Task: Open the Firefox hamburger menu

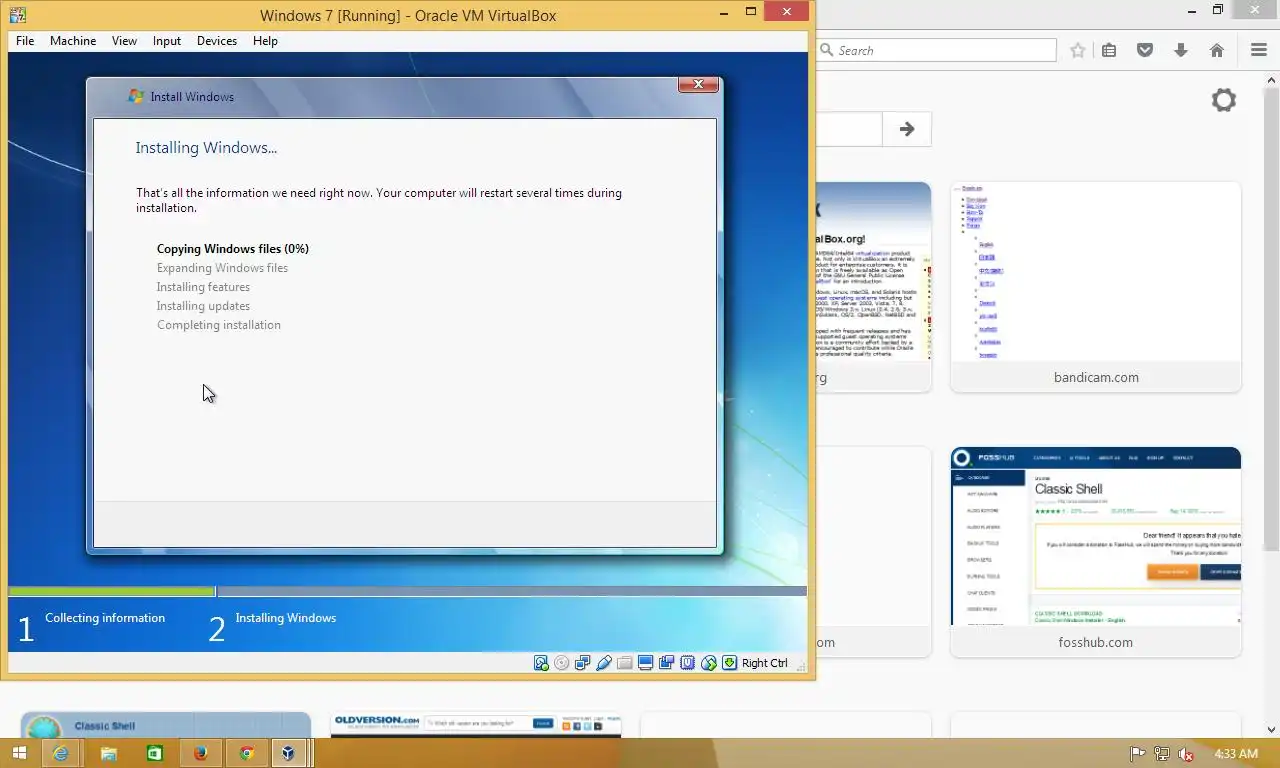Action: coord(1259,50)
